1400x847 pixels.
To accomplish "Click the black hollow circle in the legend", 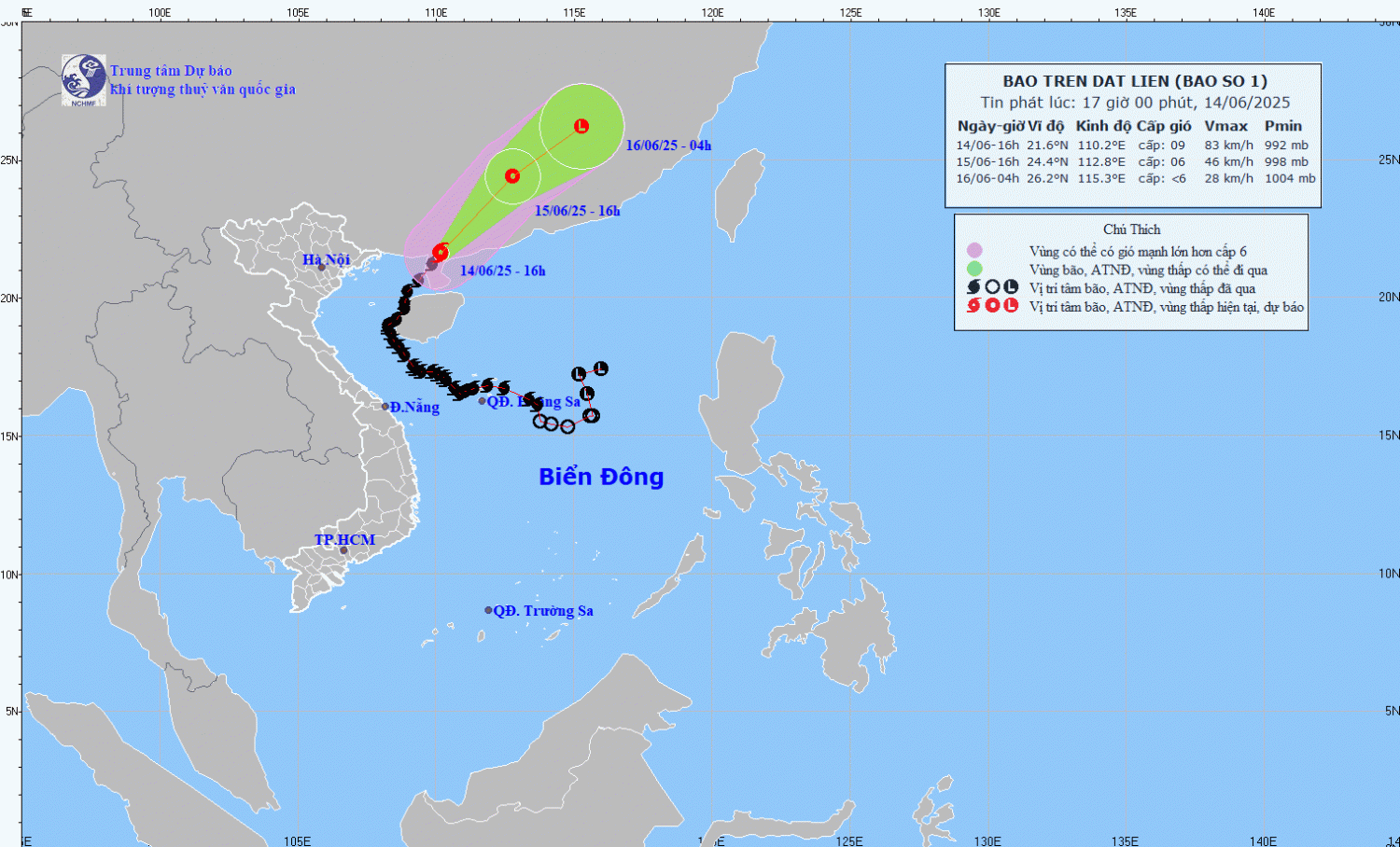I will (x=992, y=287).
